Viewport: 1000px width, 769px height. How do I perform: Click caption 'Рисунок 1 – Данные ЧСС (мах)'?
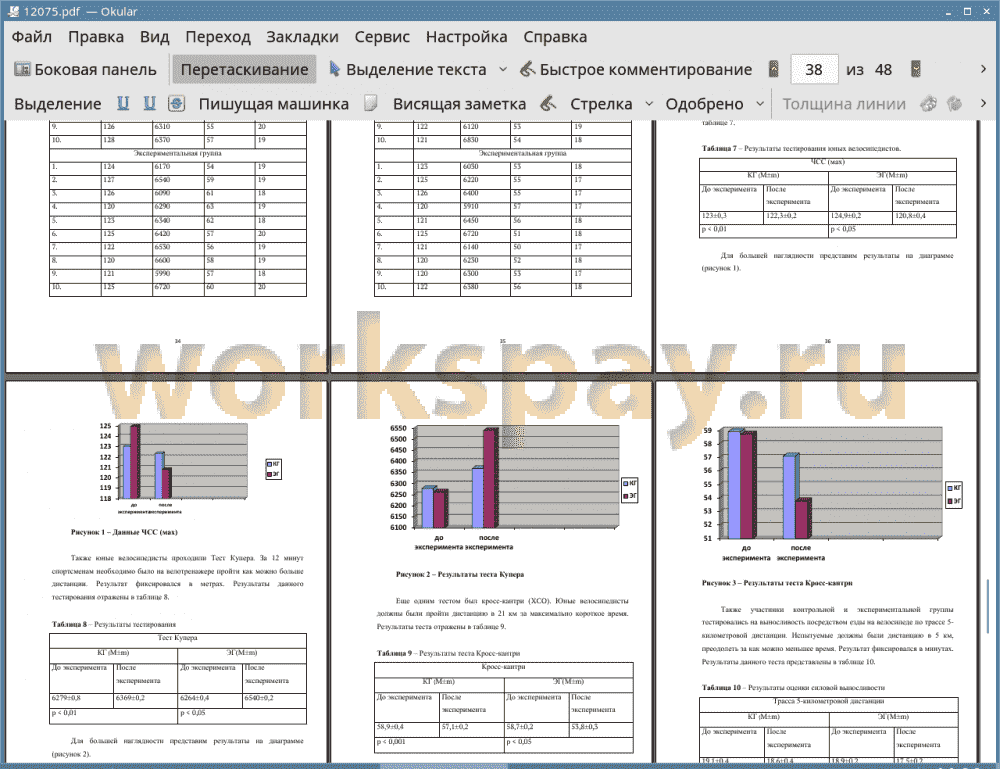(124, 532)
